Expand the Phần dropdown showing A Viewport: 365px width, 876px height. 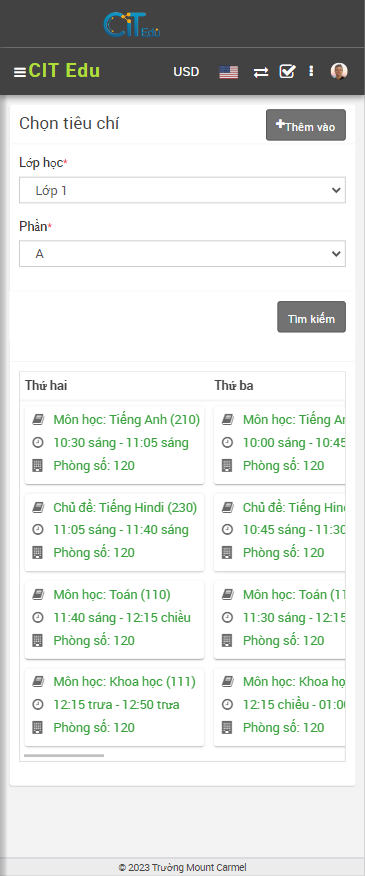coord(182,254)
